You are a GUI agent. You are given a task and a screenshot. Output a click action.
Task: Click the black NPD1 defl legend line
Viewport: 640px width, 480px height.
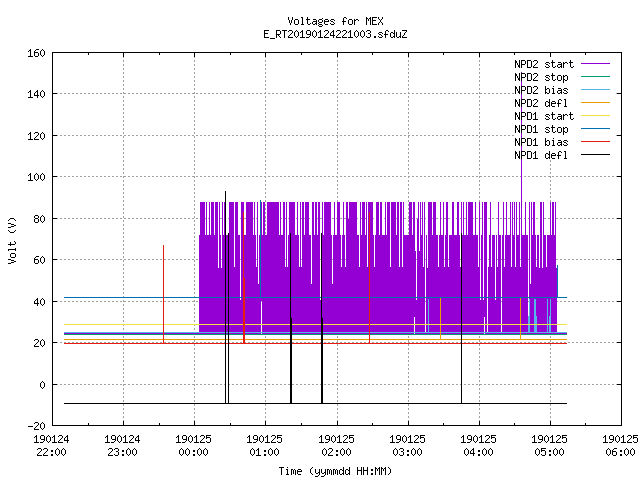(596, 155)
